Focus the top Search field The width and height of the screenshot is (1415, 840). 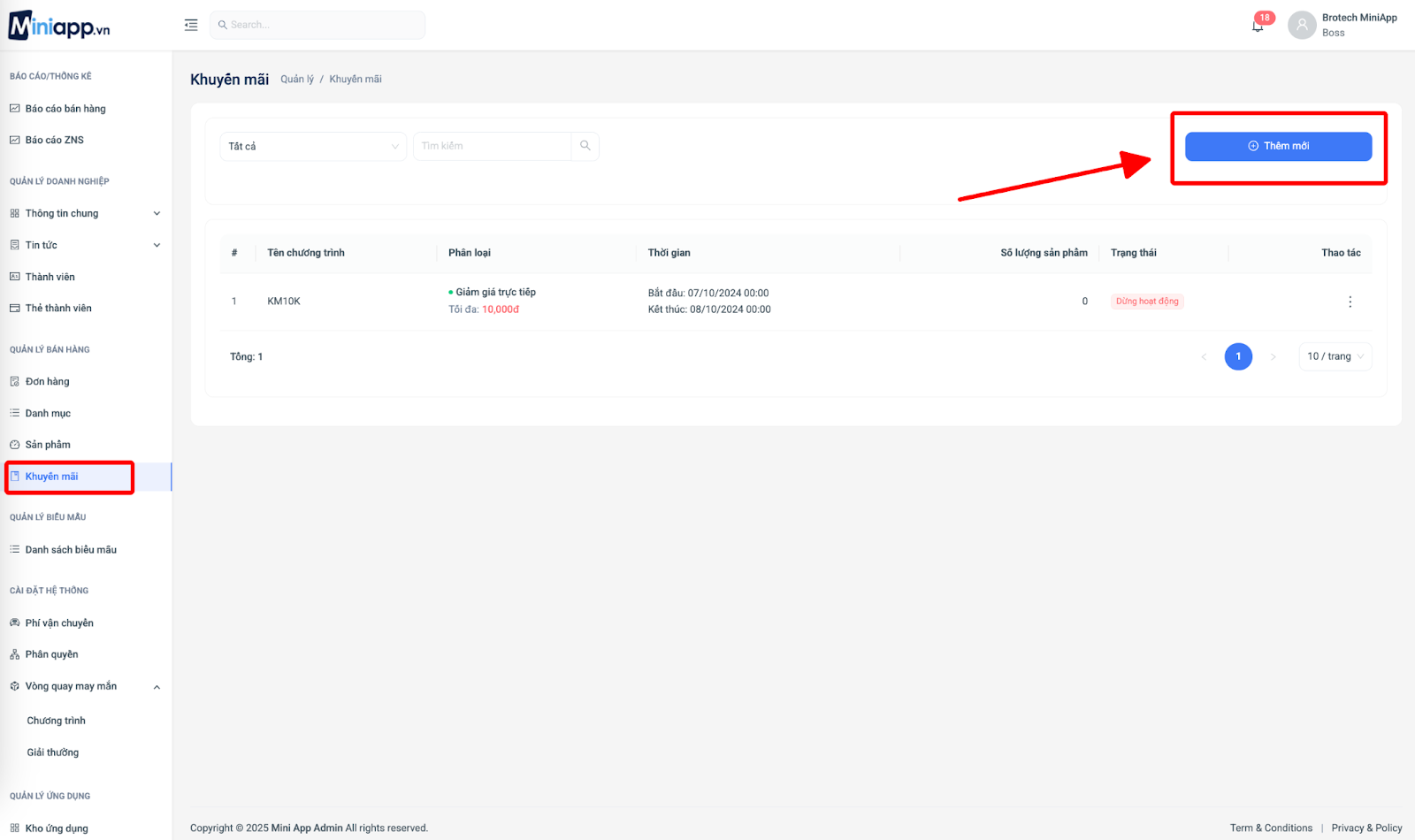tap(317, 25)
